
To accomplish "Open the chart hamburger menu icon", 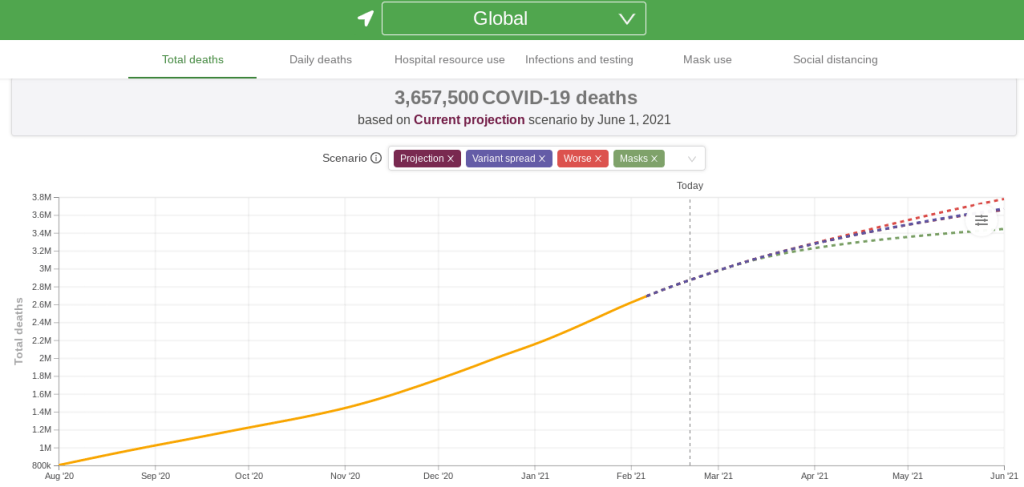I will (981, 220).
